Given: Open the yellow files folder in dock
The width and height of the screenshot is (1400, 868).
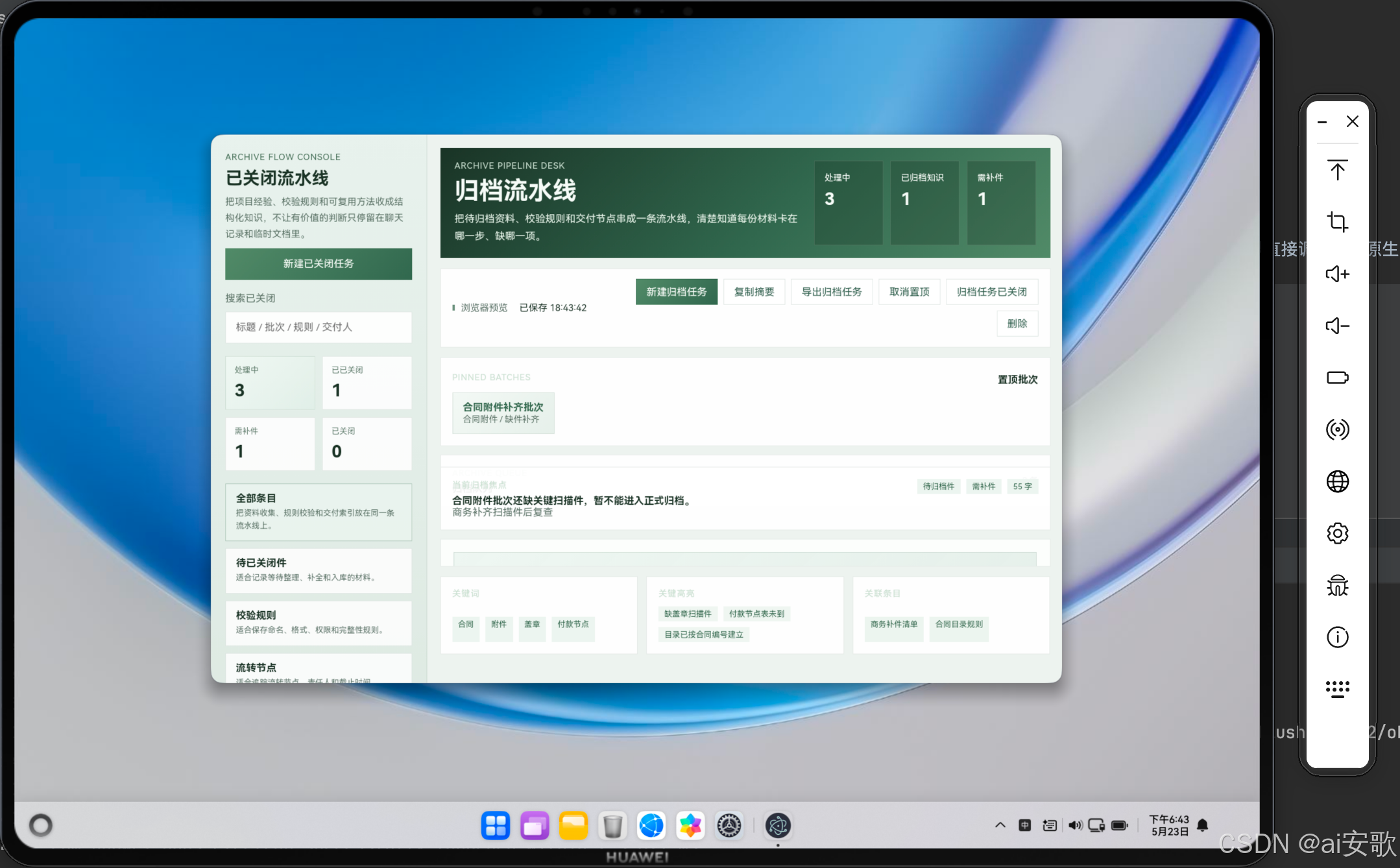Looking at the screenshot, I should tap(573, 826).
